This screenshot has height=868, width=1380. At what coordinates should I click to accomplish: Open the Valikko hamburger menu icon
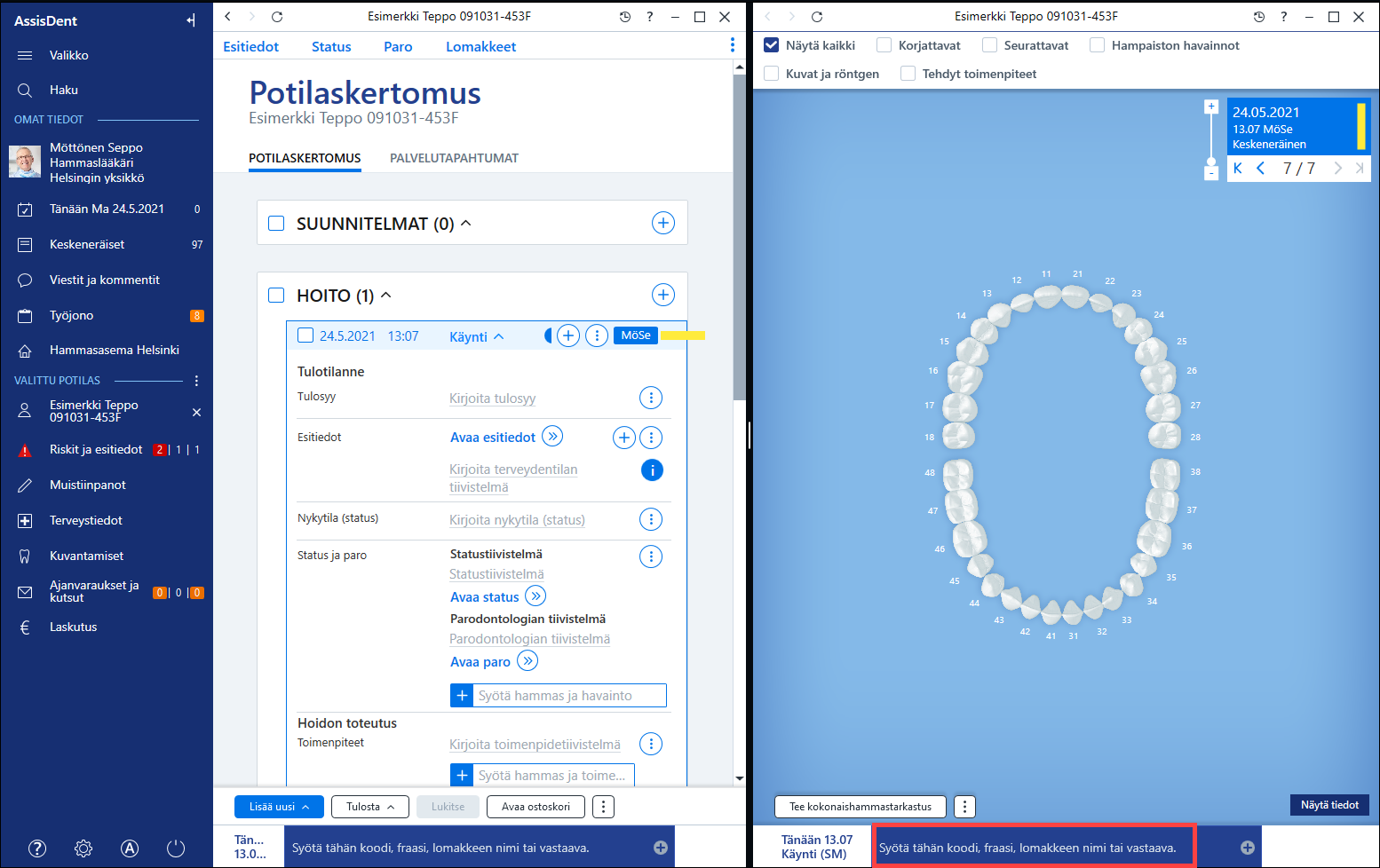tap(25, 55)
